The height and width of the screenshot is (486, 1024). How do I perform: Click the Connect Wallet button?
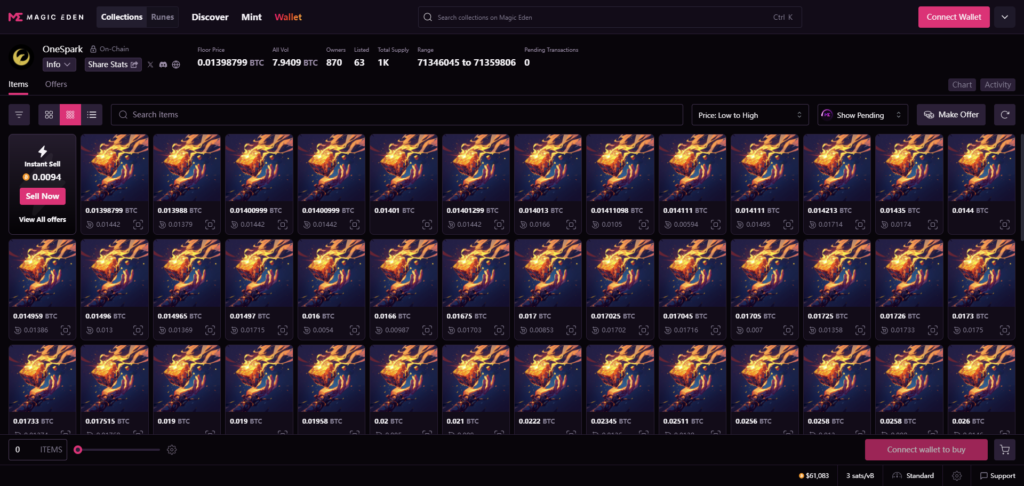[x=953, y=17]
